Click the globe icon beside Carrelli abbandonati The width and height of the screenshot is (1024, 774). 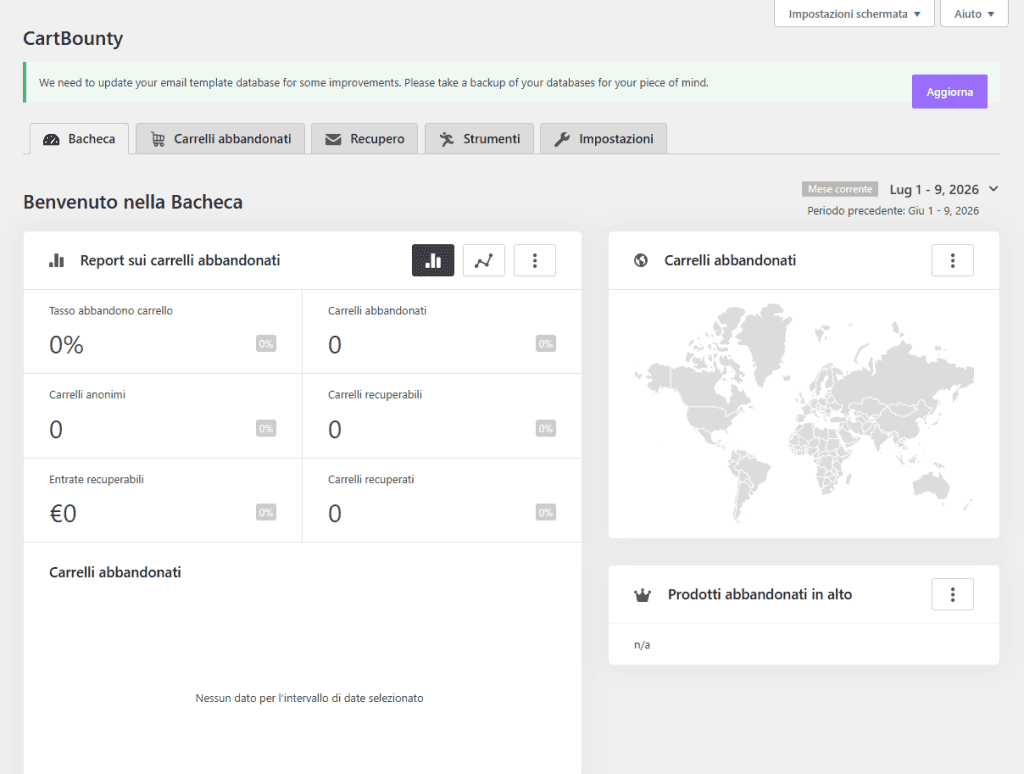pos(641,260)
